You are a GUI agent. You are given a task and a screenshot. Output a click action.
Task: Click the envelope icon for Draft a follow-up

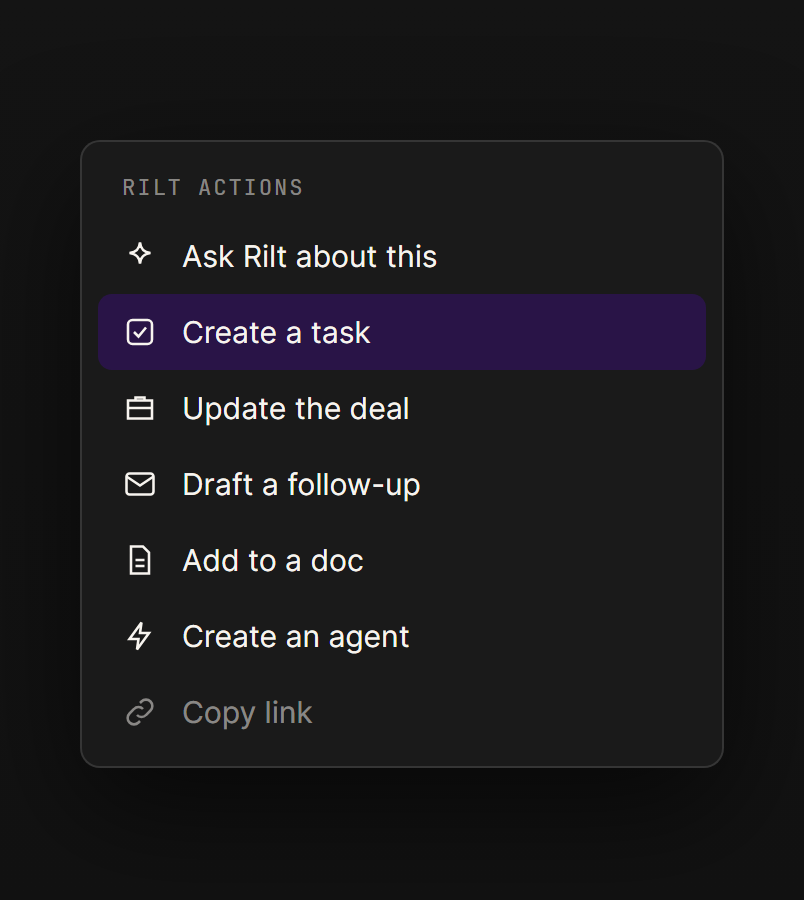[140, 484]
